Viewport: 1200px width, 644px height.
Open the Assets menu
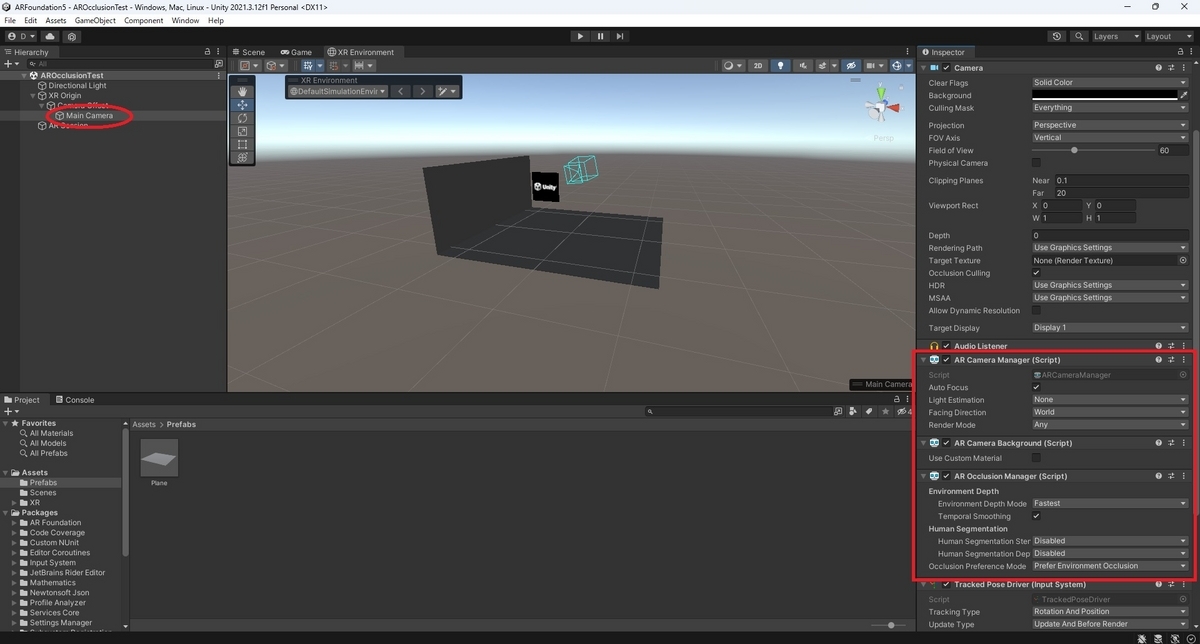click(56, 20)
